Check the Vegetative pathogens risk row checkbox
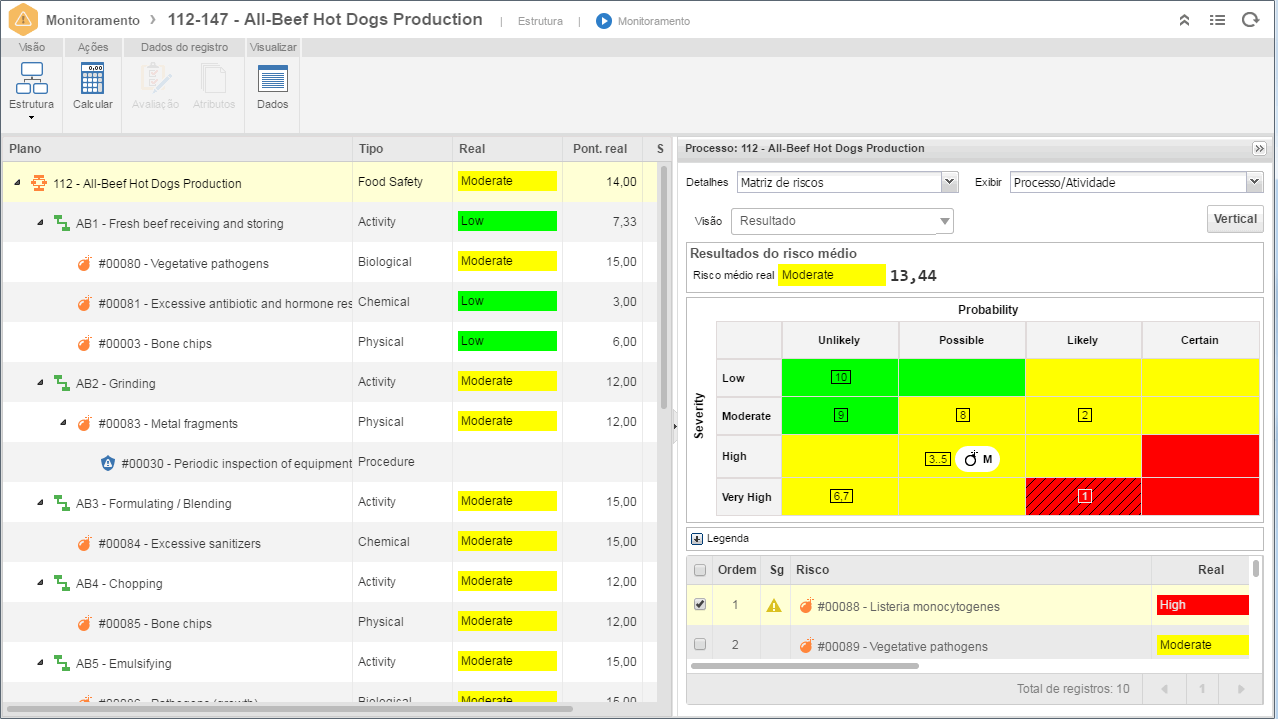Image resolution: width=1278 pixels, height=719 pixels. point(700,644)
